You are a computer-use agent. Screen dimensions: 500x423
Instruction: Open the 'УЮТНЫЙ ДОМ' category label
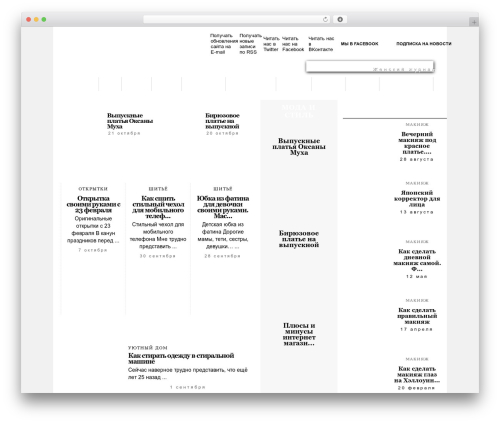(148, 348)
